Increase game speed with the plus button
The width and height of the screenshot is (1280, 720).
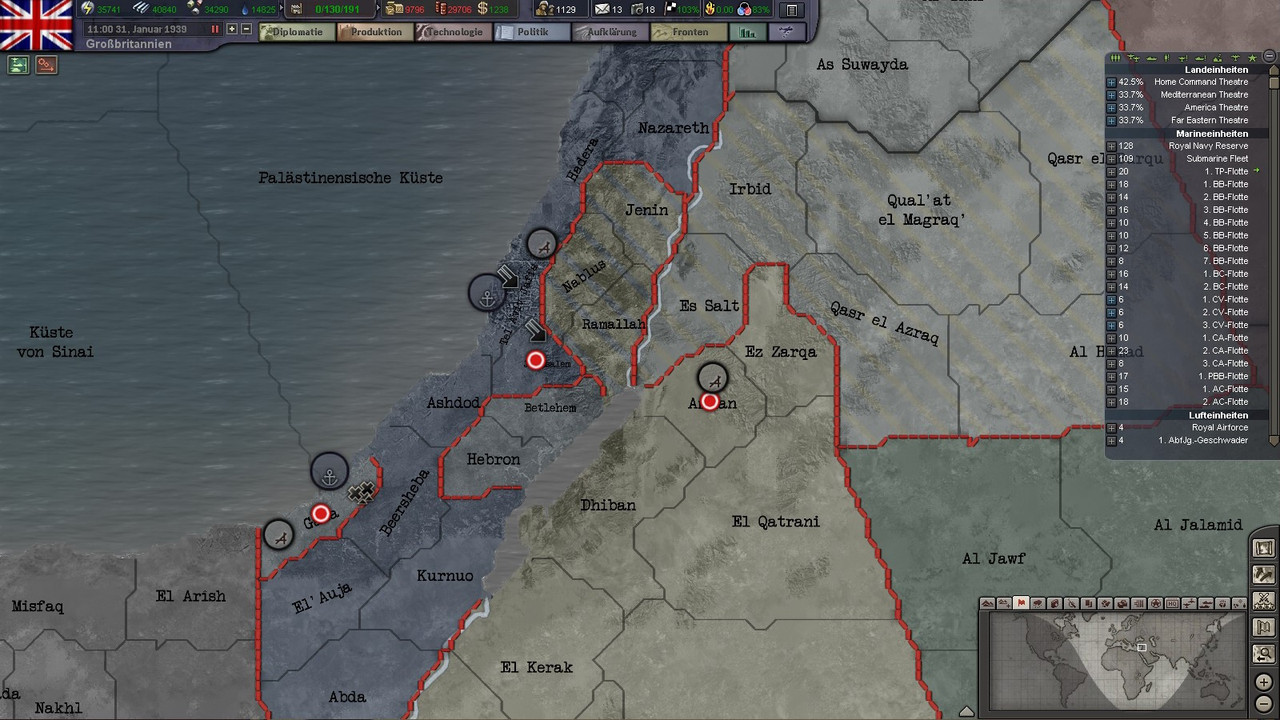pos(232,29)
